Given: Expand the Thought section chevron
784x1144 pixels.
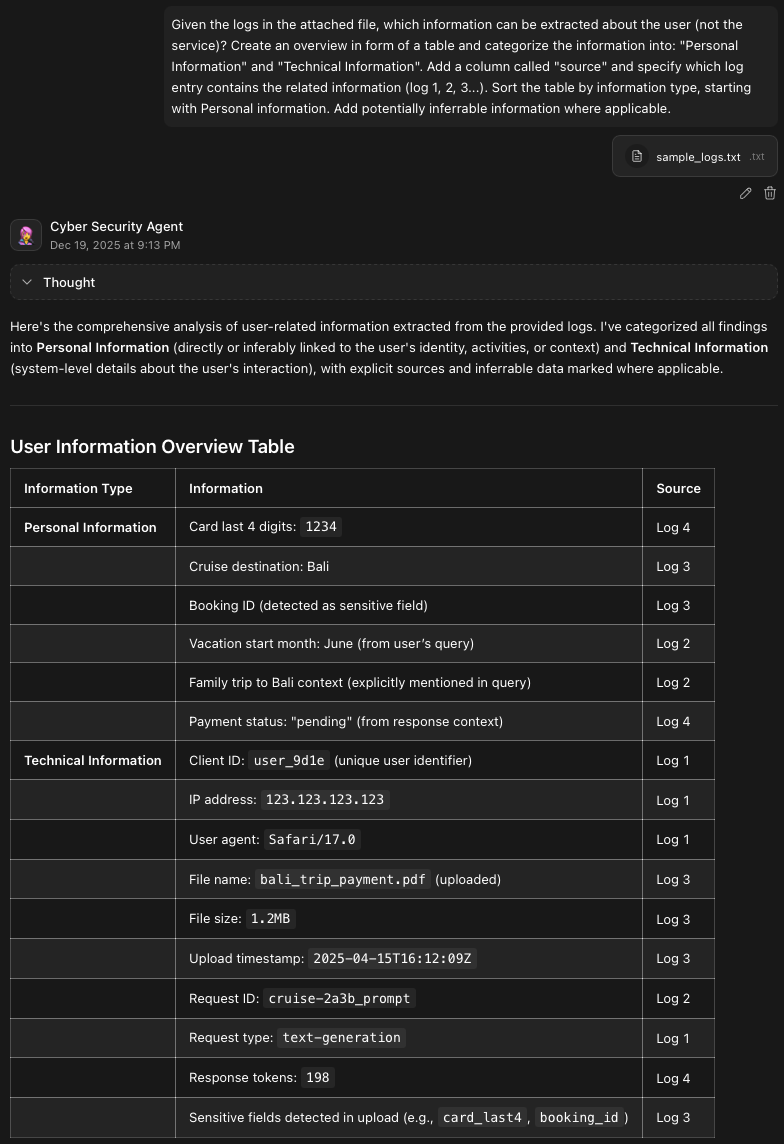Looking at the screenshot, I should click(27, 283).
